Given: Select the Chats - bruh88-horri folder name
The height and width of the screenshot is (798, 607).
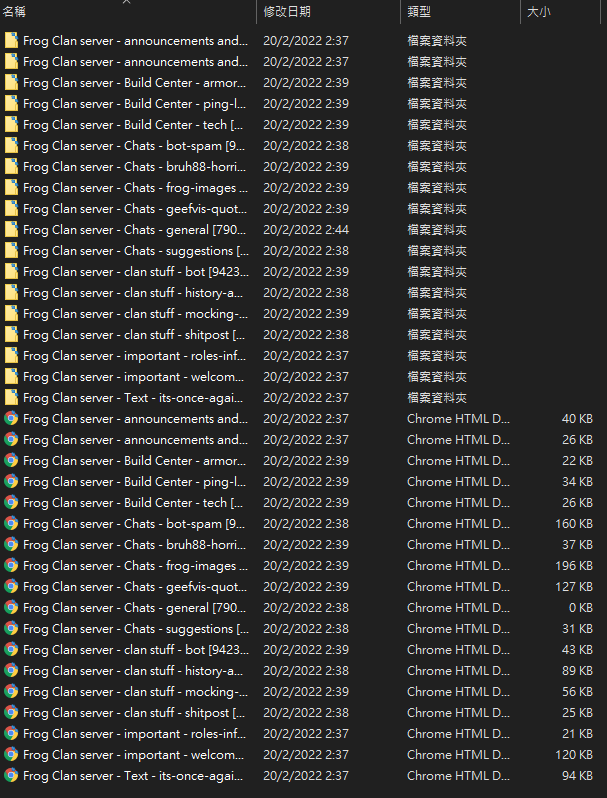Looking at the screenshot, I should pos(135,167).
